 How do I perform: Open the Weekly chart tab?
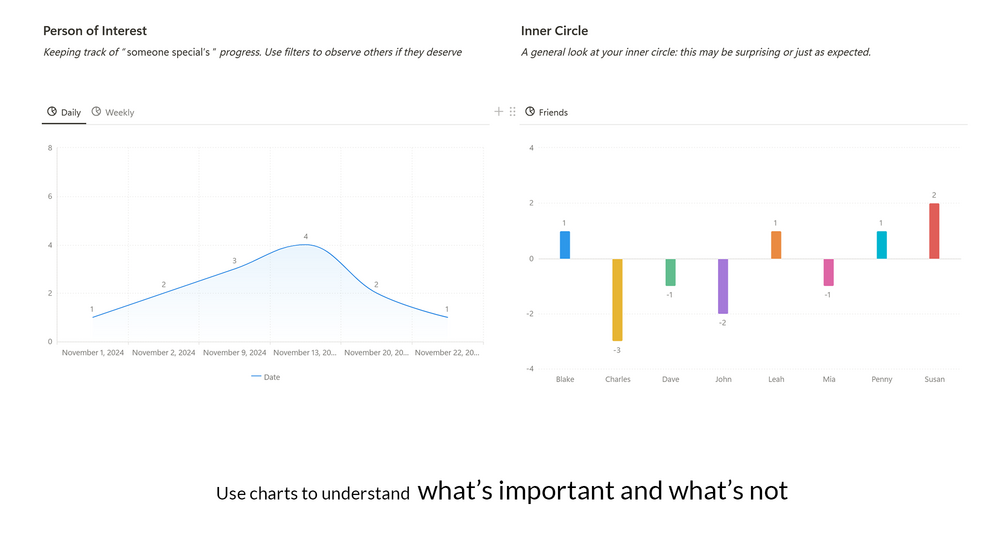pos(113,113)
